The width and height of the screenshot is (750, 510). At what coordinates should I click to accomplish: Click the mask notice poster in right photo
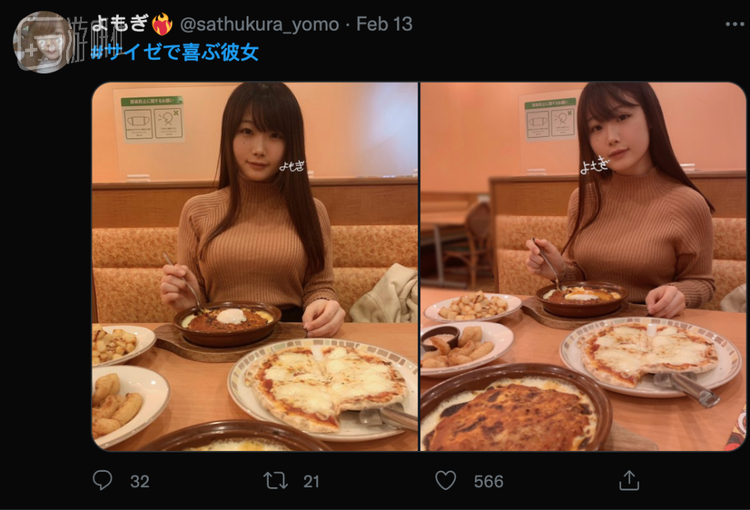[x=551, y=119]
